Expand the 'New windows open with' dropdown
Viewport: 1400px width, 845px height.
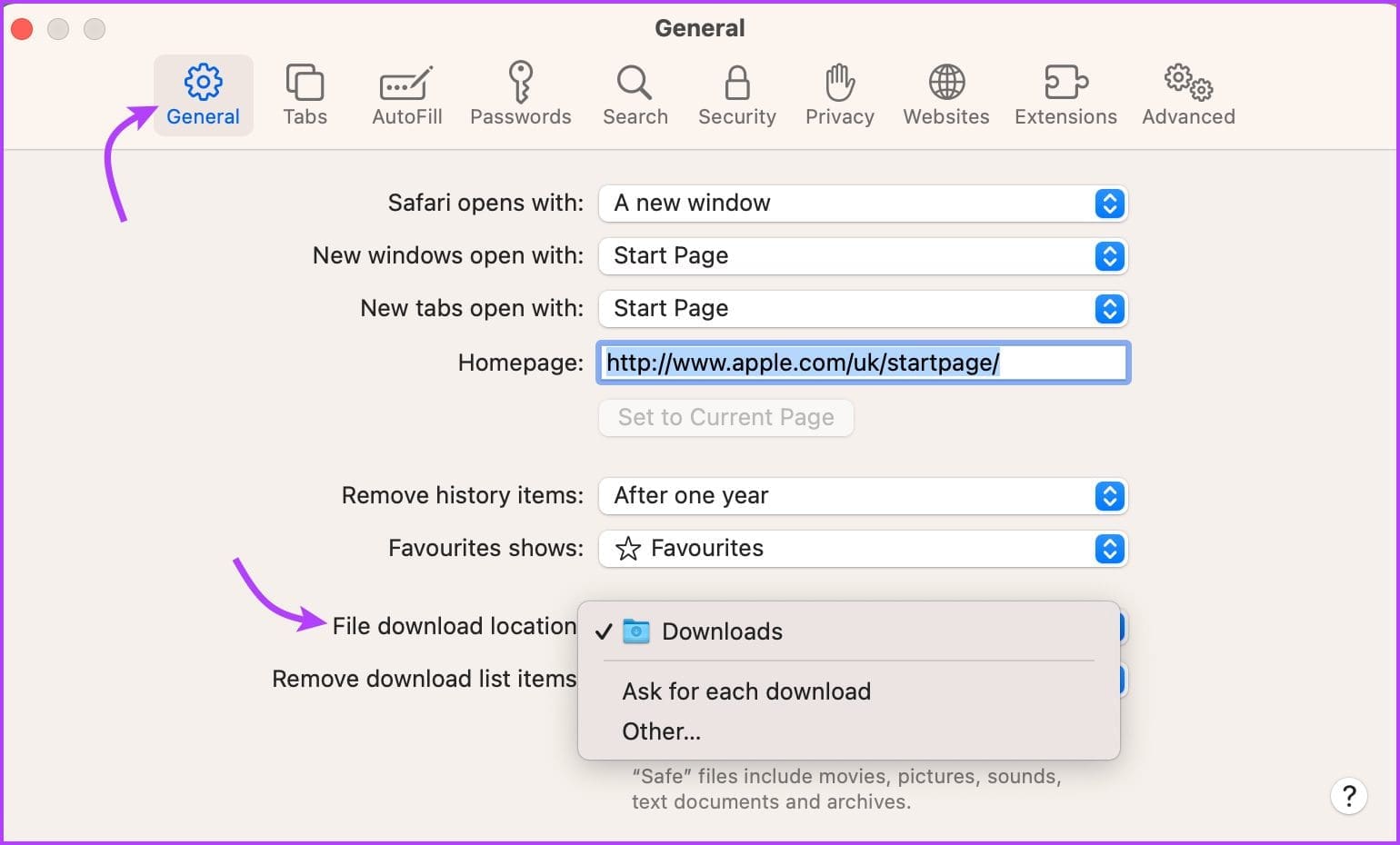863,255
